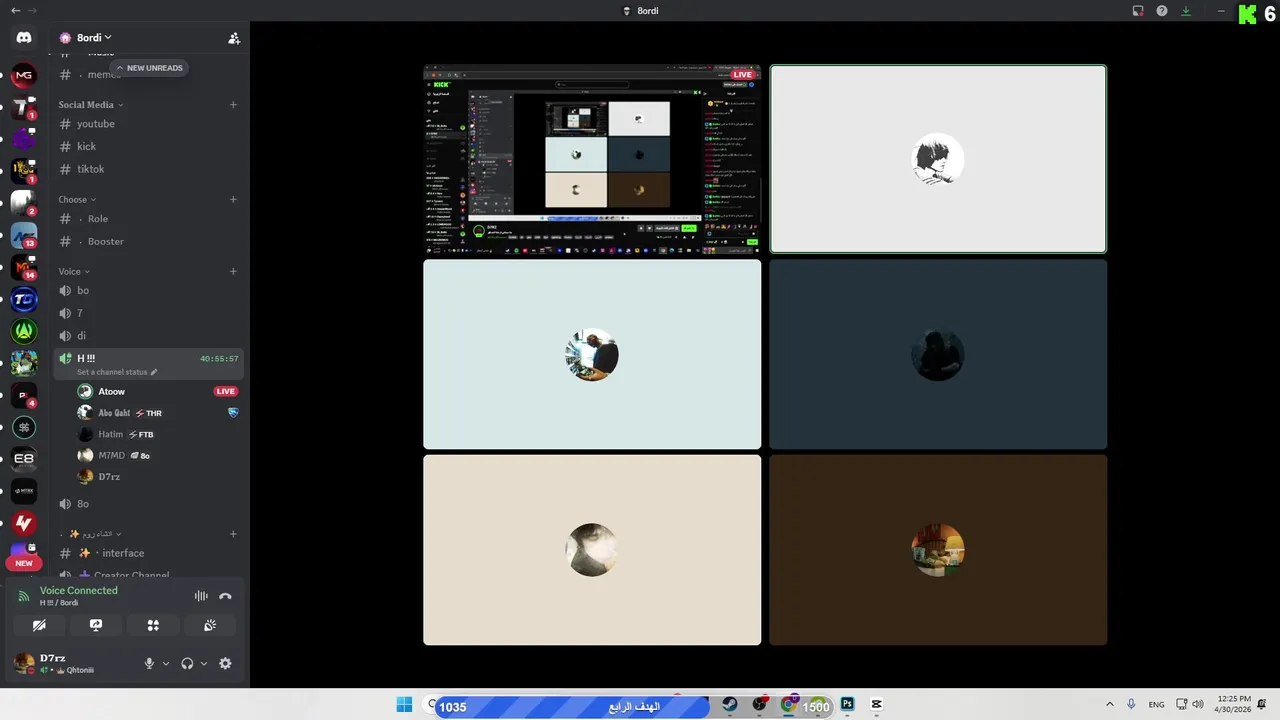Join the voice channel named 7
The width and height of the screenshot is (1280, 720).
pyautogui.click(x=148, y=313)
